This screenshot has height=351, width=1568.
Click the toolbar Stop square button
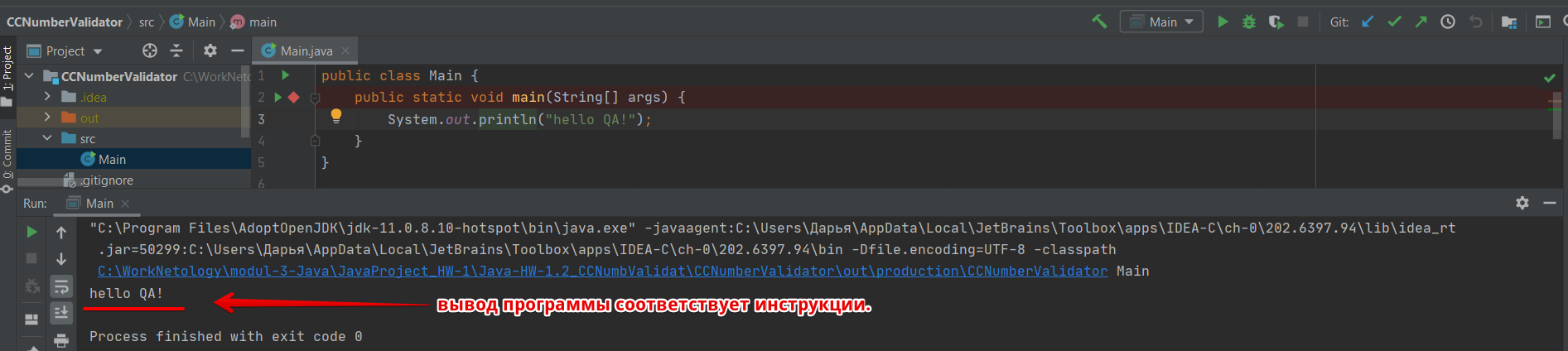(1303, 22)
